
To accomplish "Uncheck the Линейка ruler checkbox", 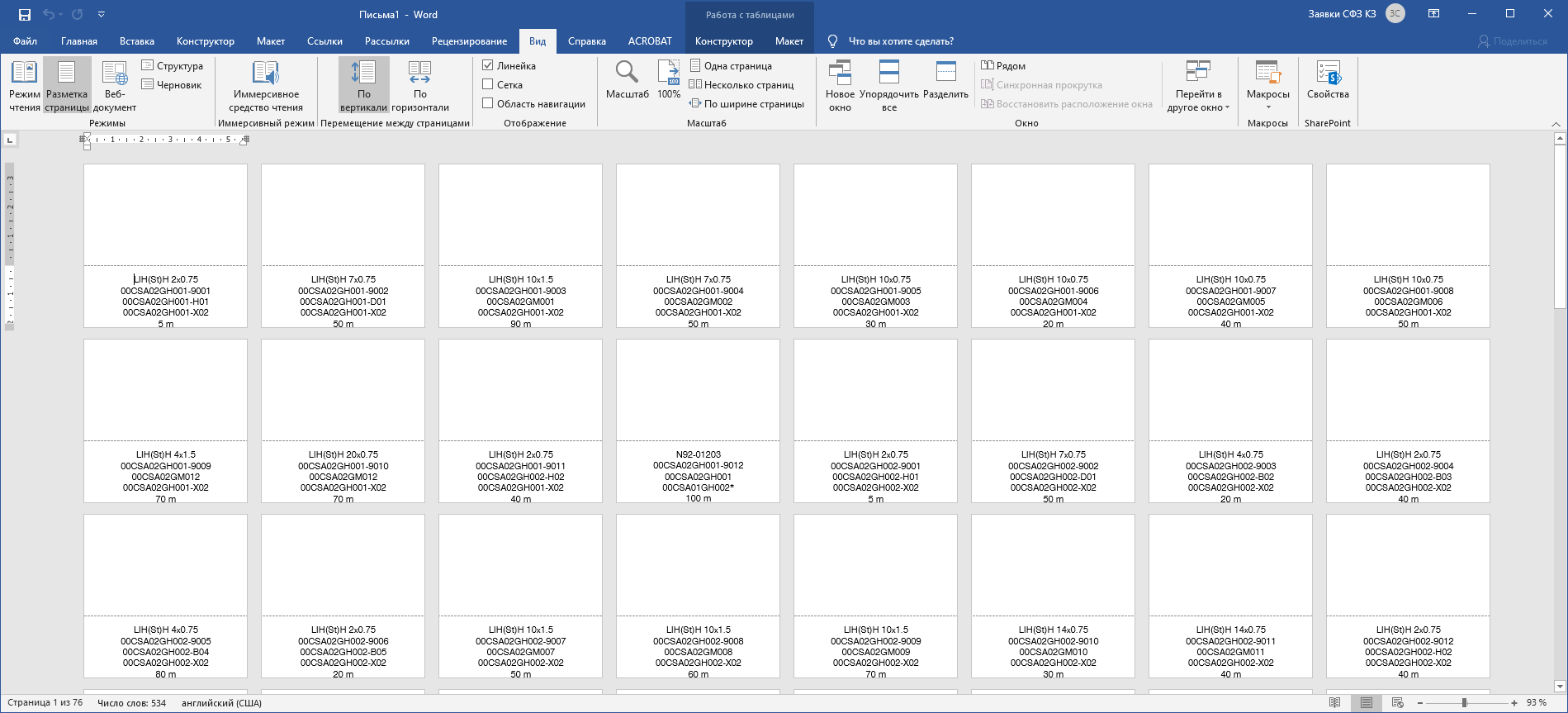I will (x=488, y=65).
